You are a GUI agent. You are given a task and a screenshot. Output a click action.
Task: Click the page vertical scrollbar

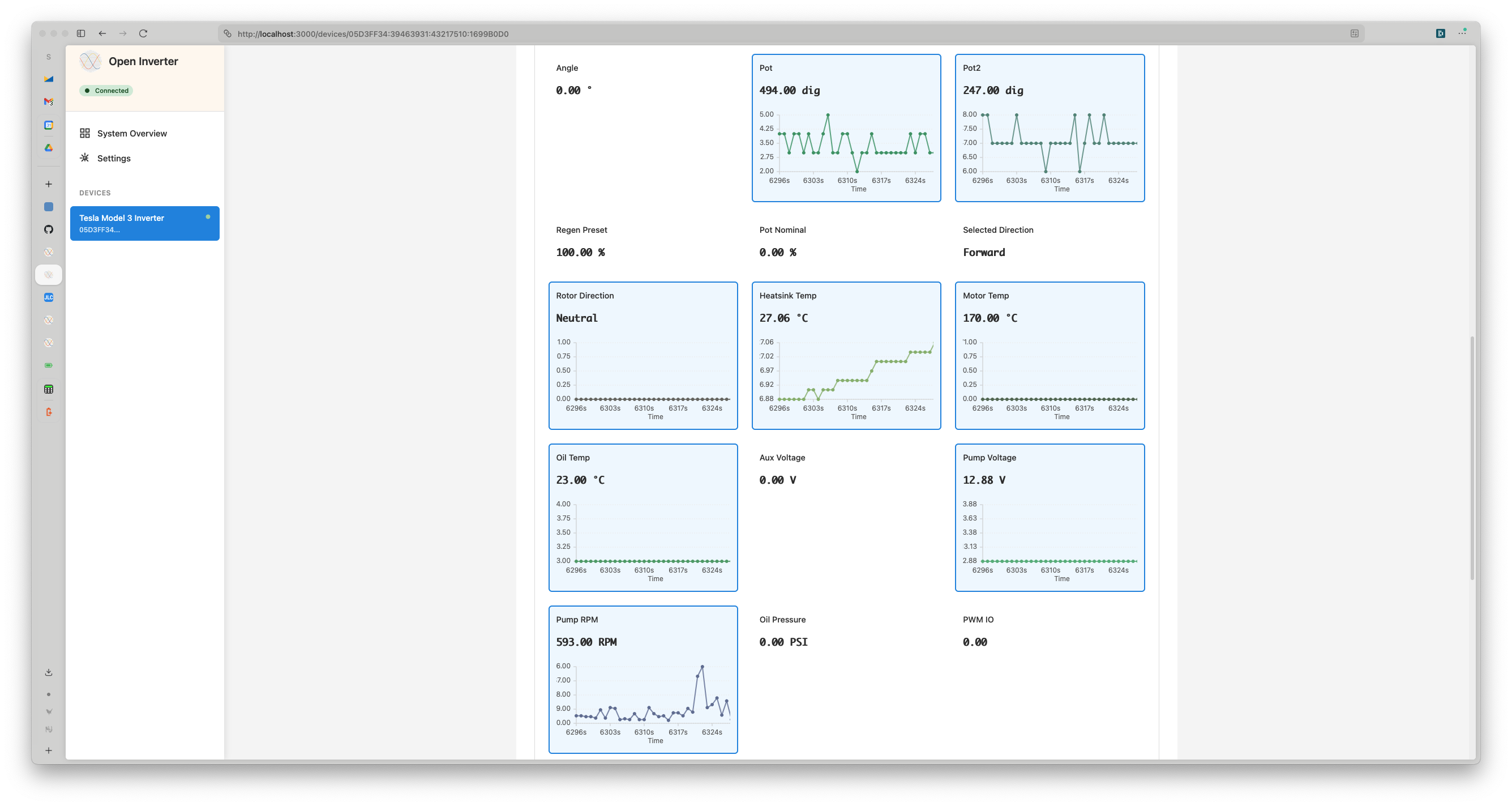1471,458
